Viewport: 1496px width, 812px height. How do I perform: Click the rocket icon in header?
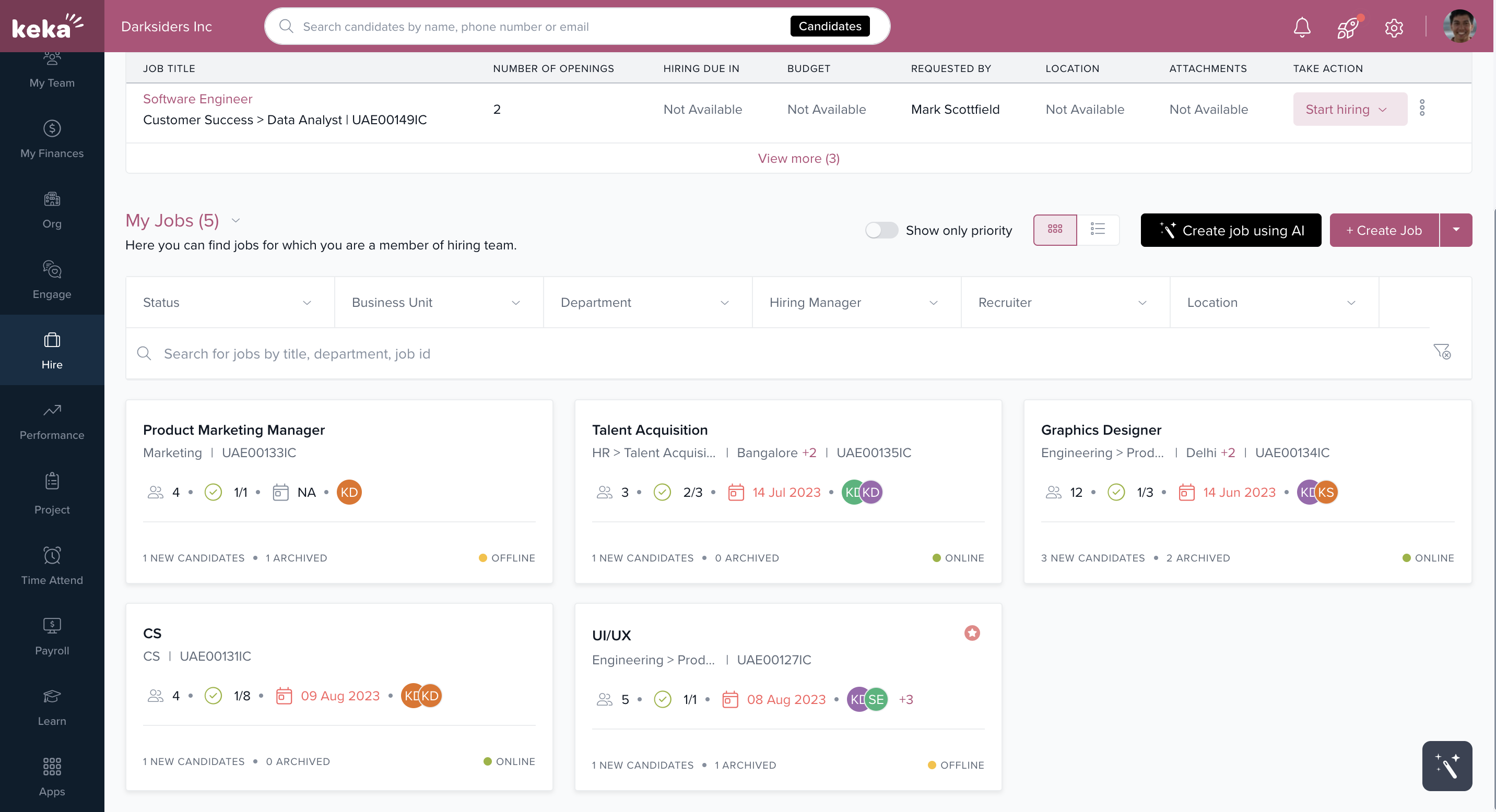[1347, 27]
